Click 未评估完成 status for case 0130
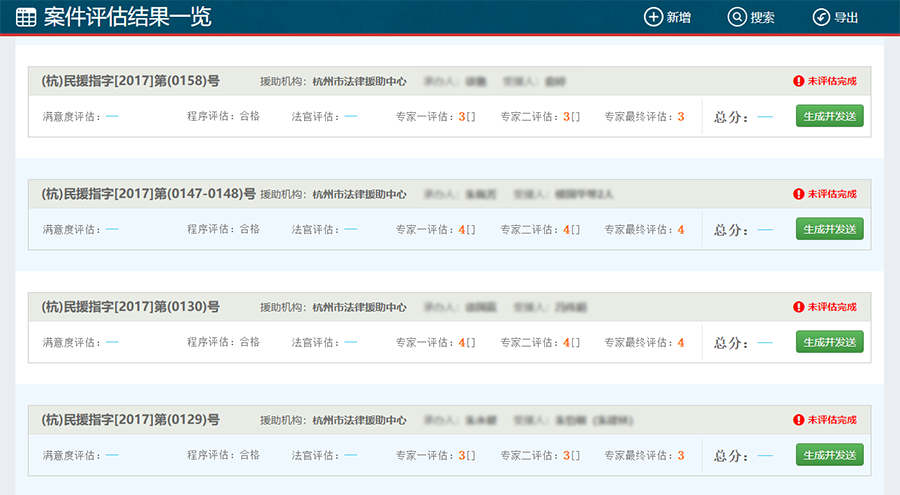Image resolution: width=900 pixels, height=495 pixels. coord(832,307)
